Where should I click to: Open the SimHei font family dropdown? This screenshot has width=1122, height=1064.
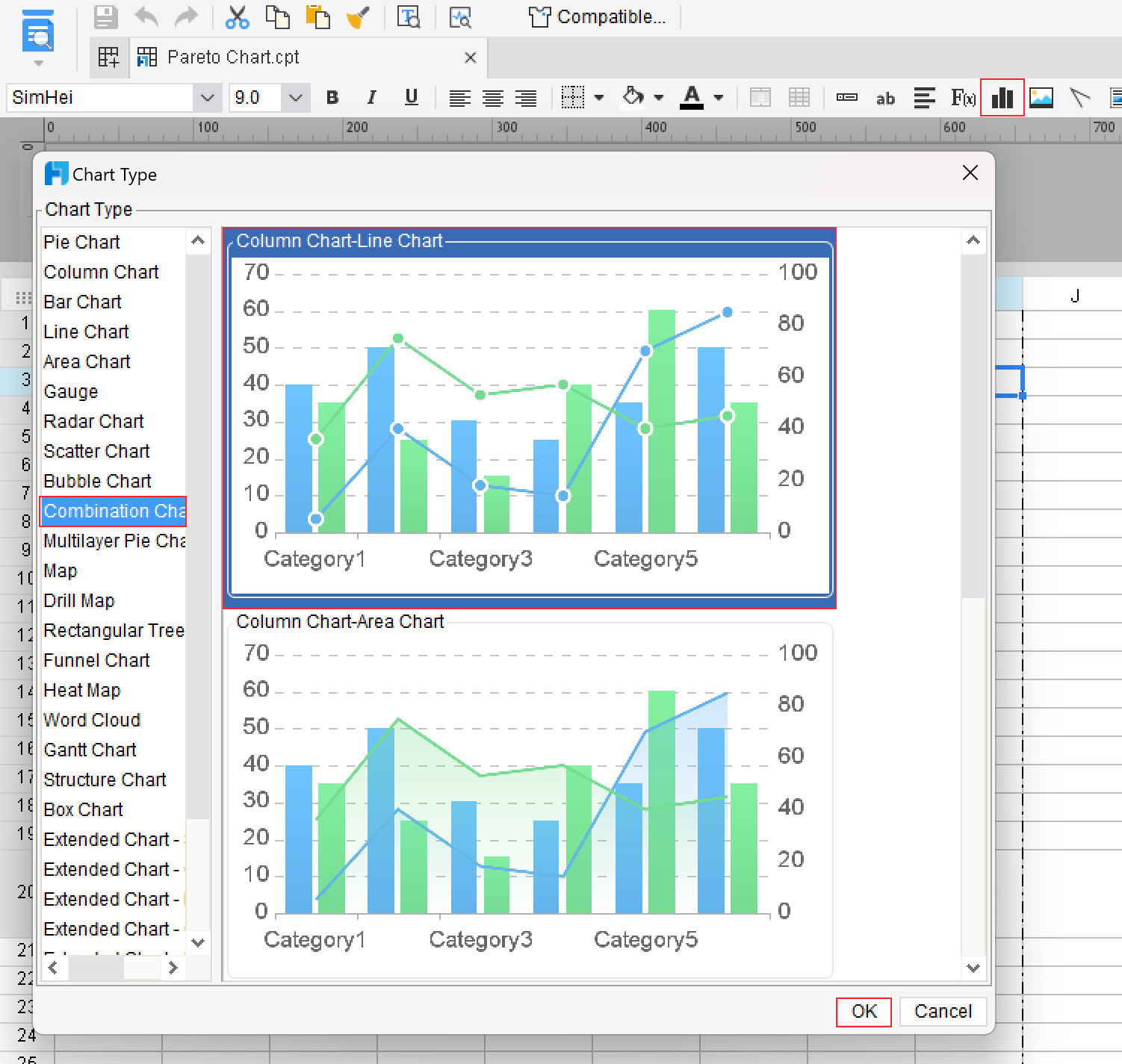pos(207,97)
